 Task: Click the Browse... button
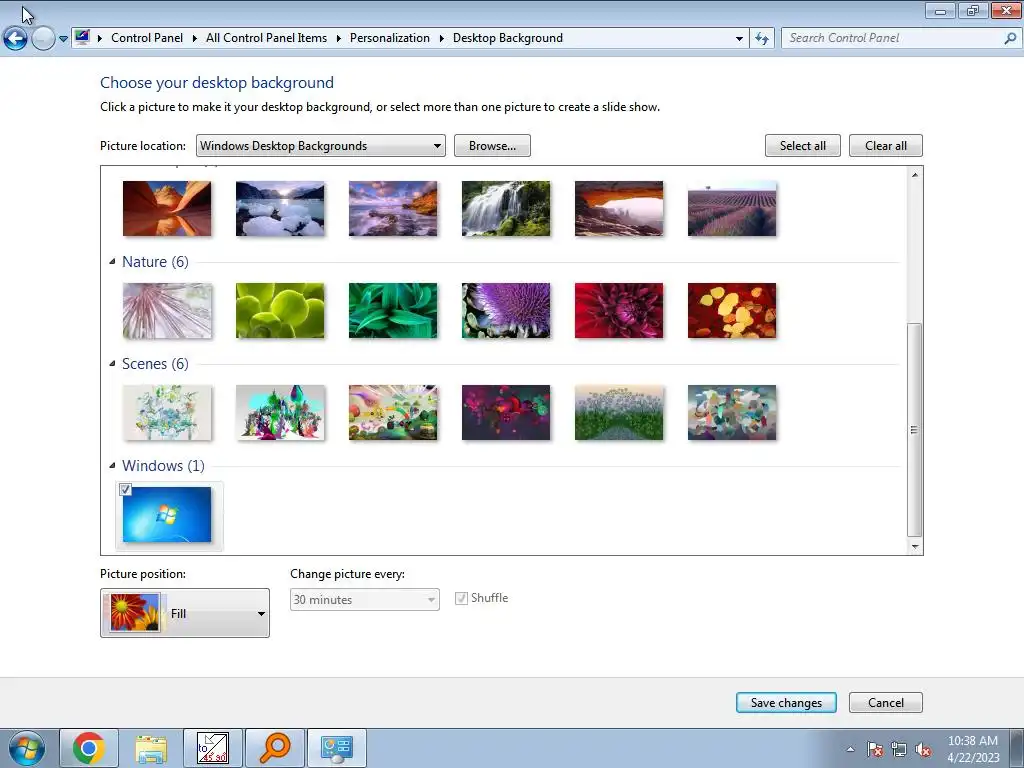(x=492, y=146)
